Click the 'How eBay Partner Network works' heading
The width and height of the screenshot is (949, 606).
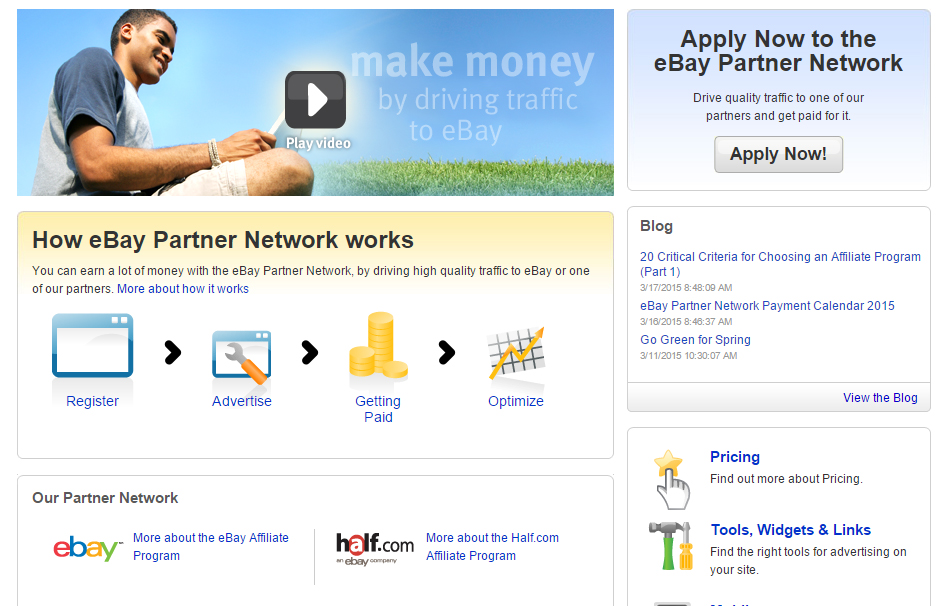pyautogui.click(x=223, y=240)
